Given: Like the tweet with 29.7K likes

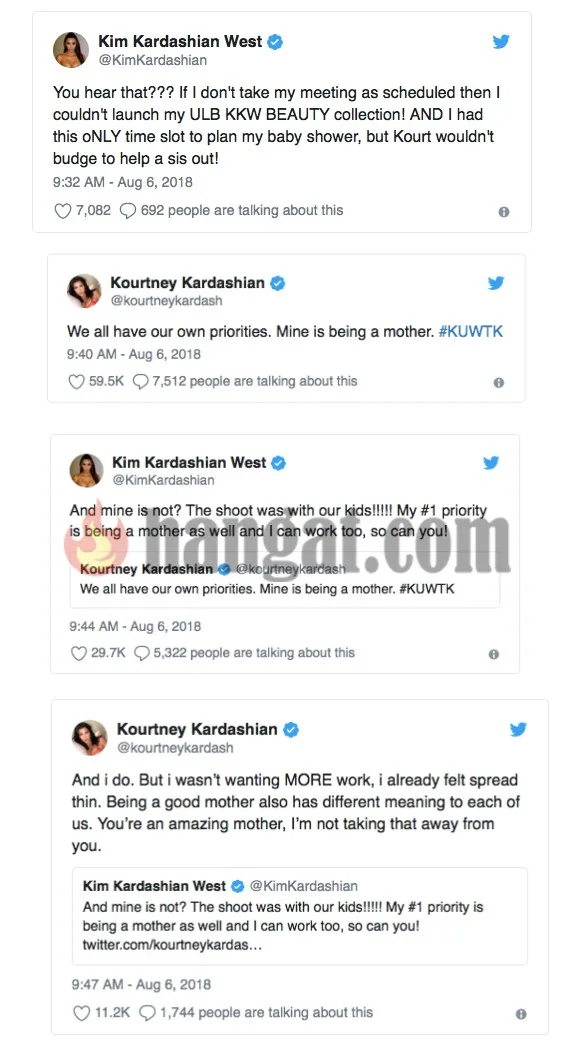Looking at the screenshot, I should [79, 653].
